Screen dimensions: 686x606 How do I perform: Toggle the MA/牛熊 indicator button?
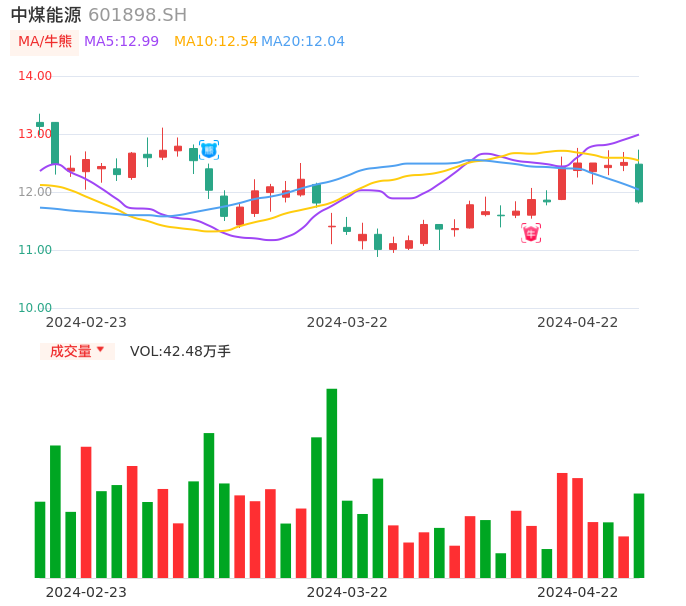[45, 42]
